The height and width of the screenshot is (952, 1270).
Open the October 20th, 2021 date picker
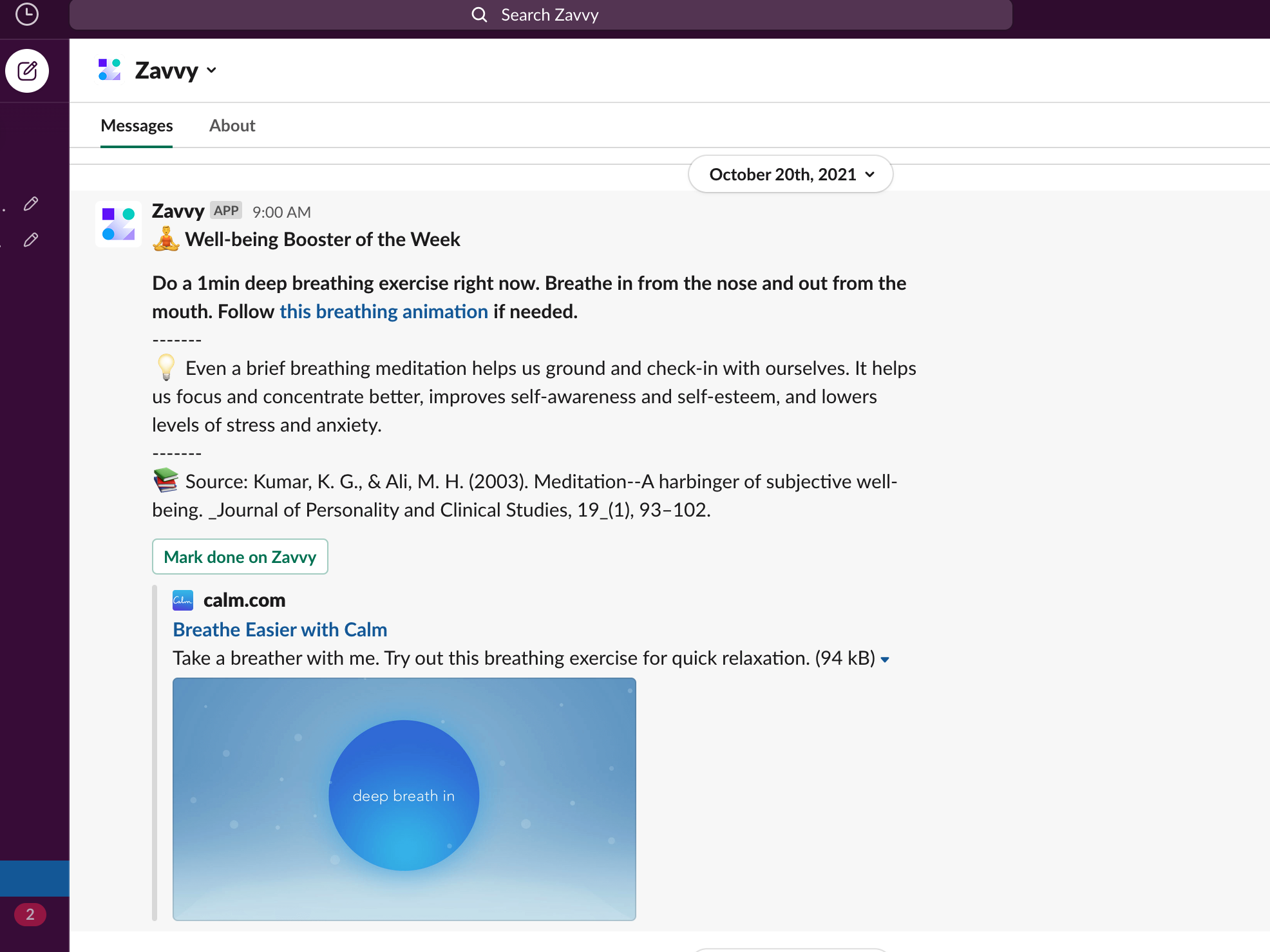coord(790,174)
